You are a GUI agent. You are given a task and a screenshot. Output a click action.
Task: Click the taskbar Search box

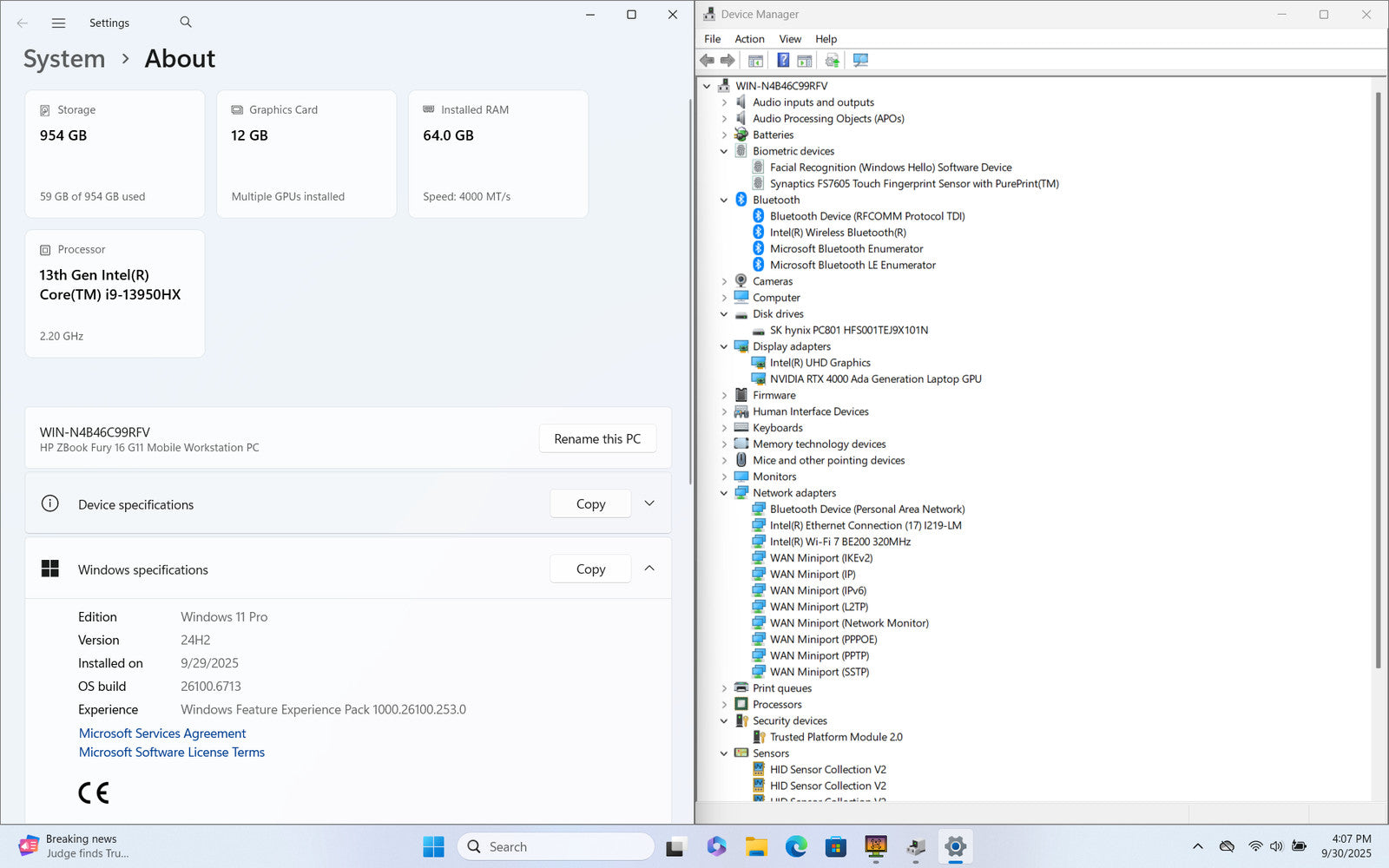pyautogui.click(x=556, y=846)
